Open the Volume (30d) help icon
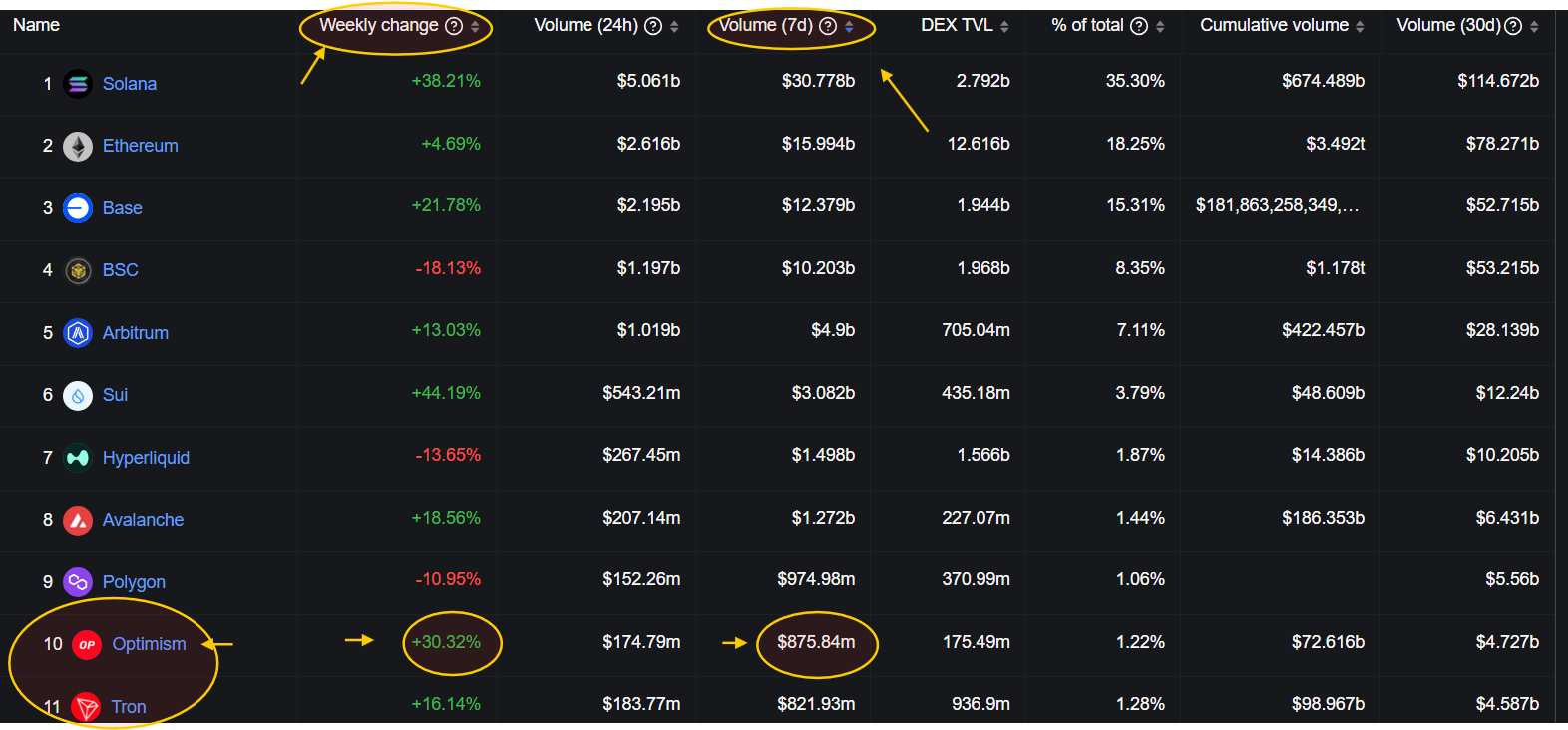 [x=1513, y=26]
